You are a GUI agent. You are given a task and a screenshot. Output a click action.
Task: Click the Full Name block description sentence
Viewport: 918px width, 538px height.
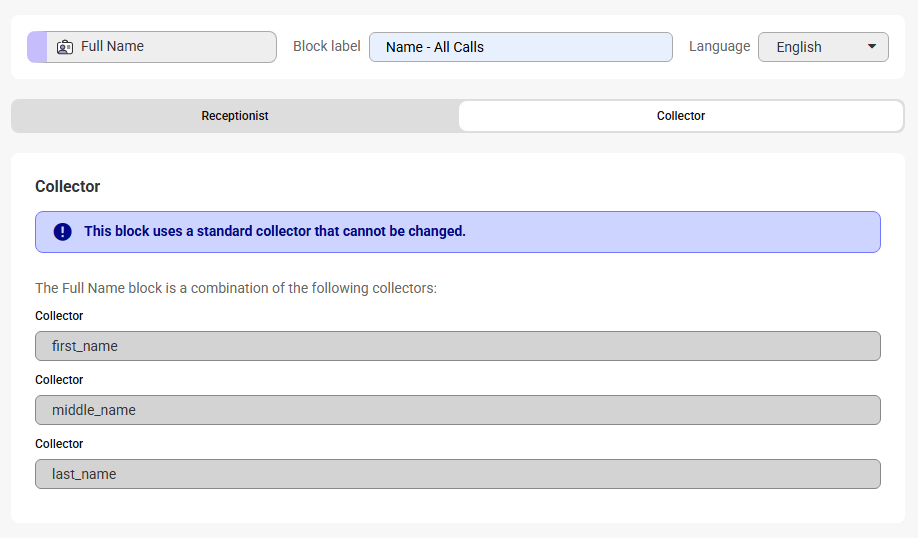coord(236,288)
